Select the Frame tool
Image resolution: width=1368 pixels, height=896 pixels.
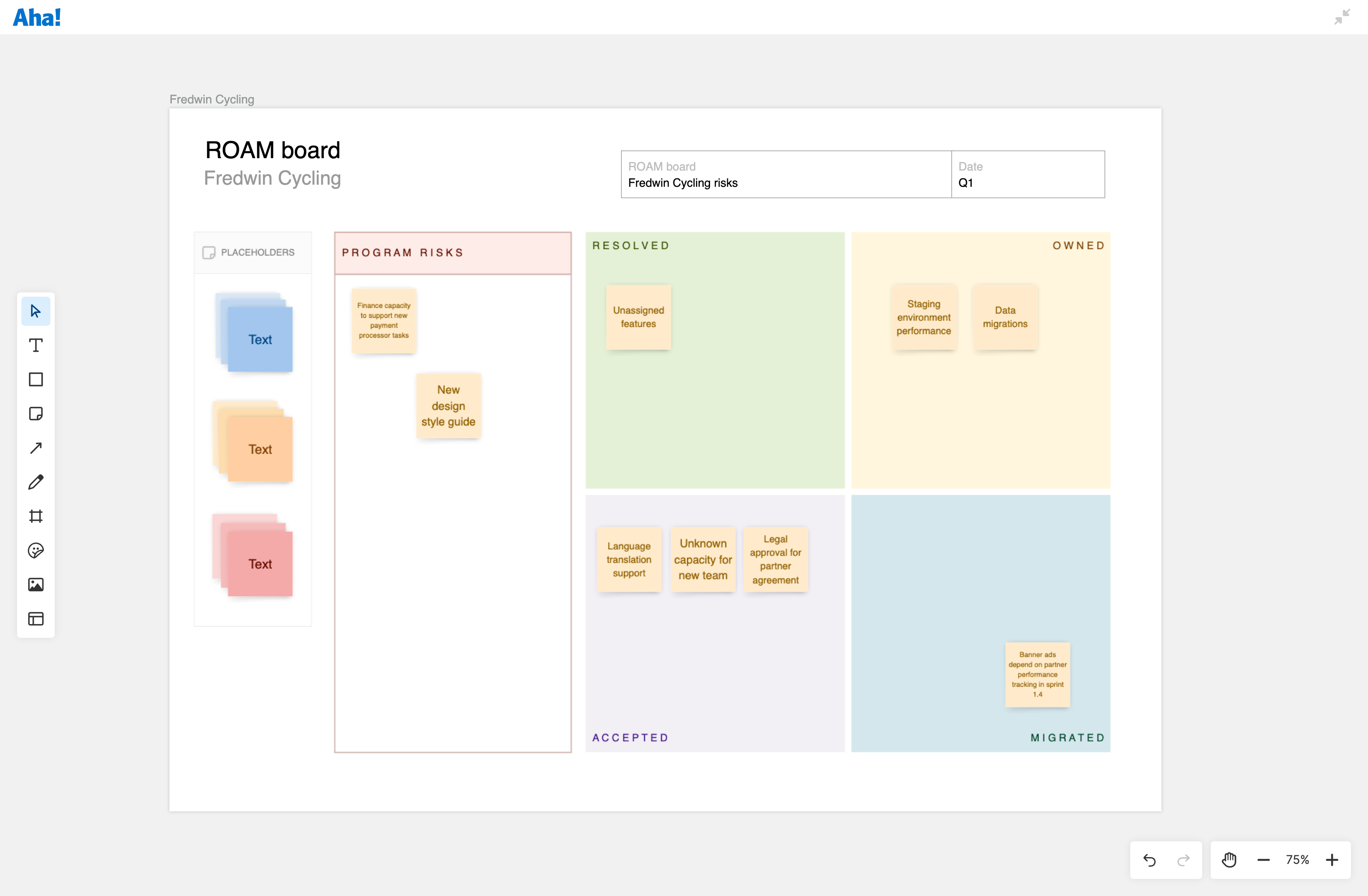(35, 516)
